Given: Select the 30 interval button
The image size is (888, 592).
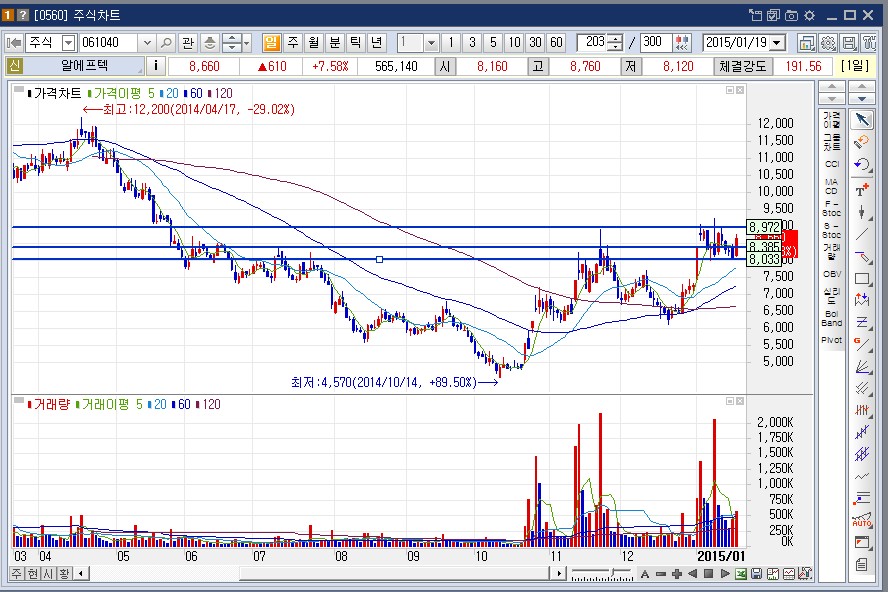Looking at the screenshot, I should tap(535, 42).
